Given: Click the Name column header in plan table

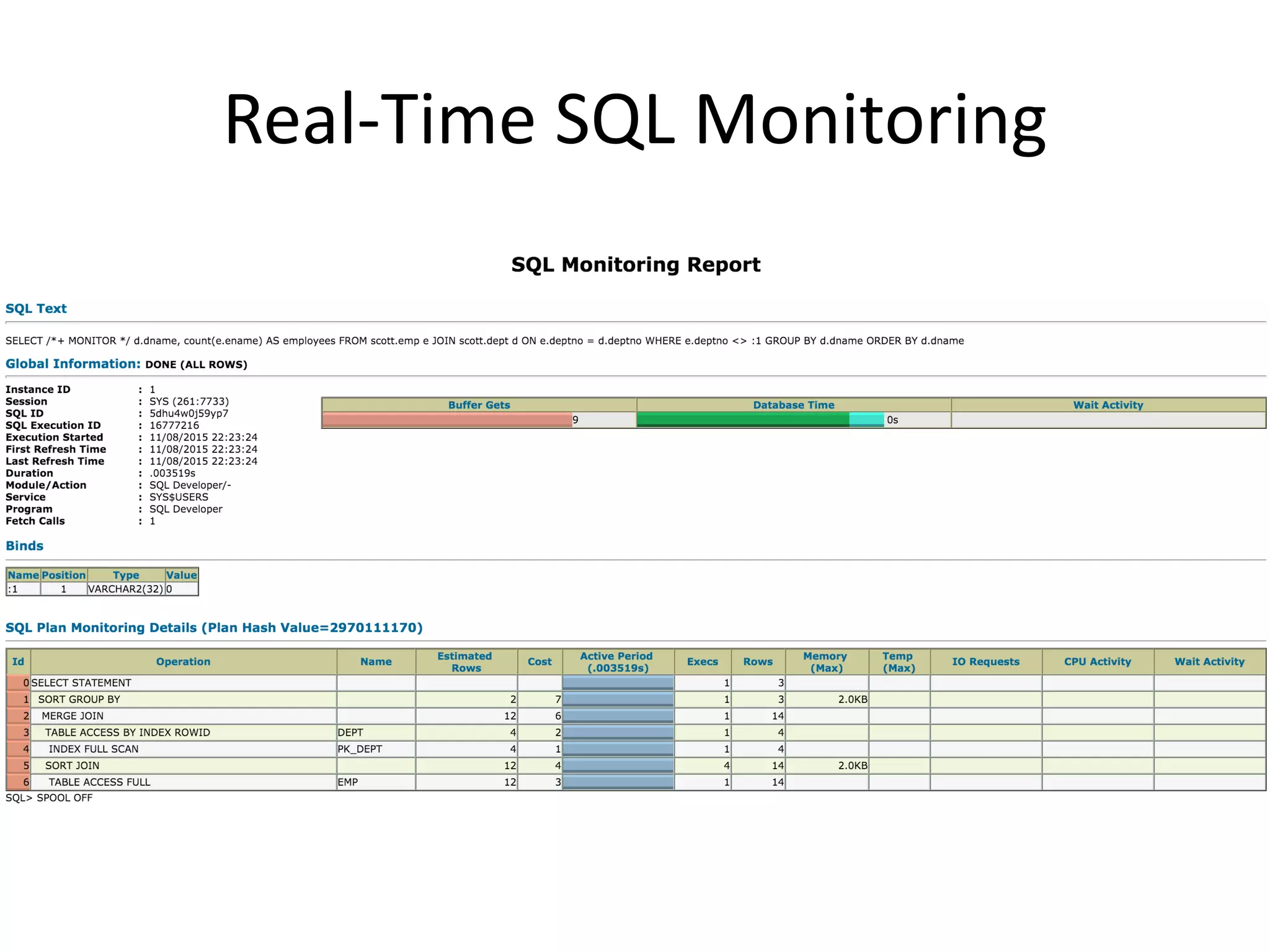Looking at the screenshot, I should point(376,662).
